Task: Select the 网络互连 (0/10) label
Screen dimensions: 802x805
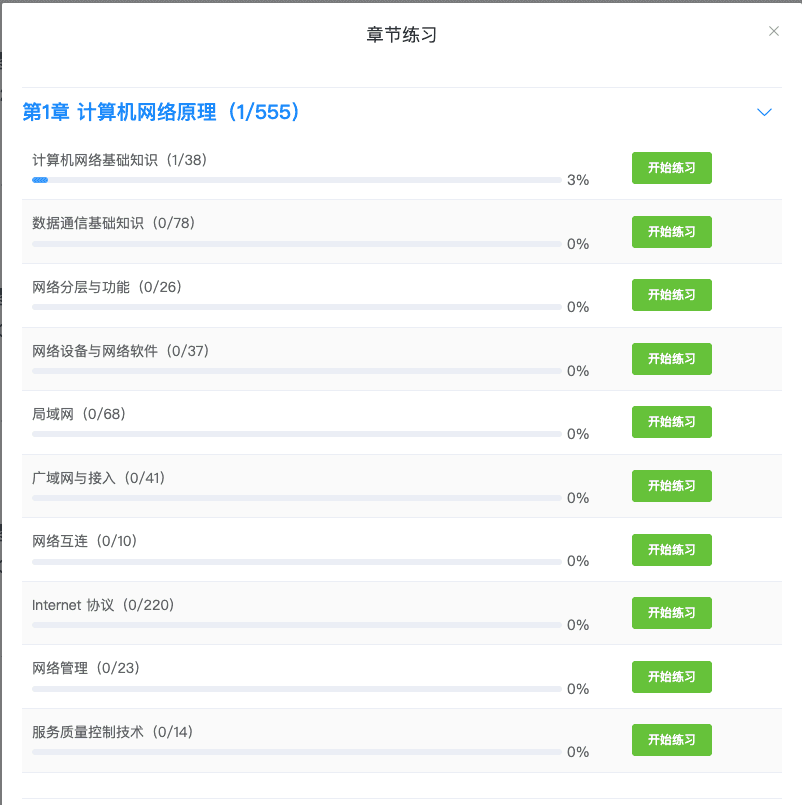Action: 85,541
